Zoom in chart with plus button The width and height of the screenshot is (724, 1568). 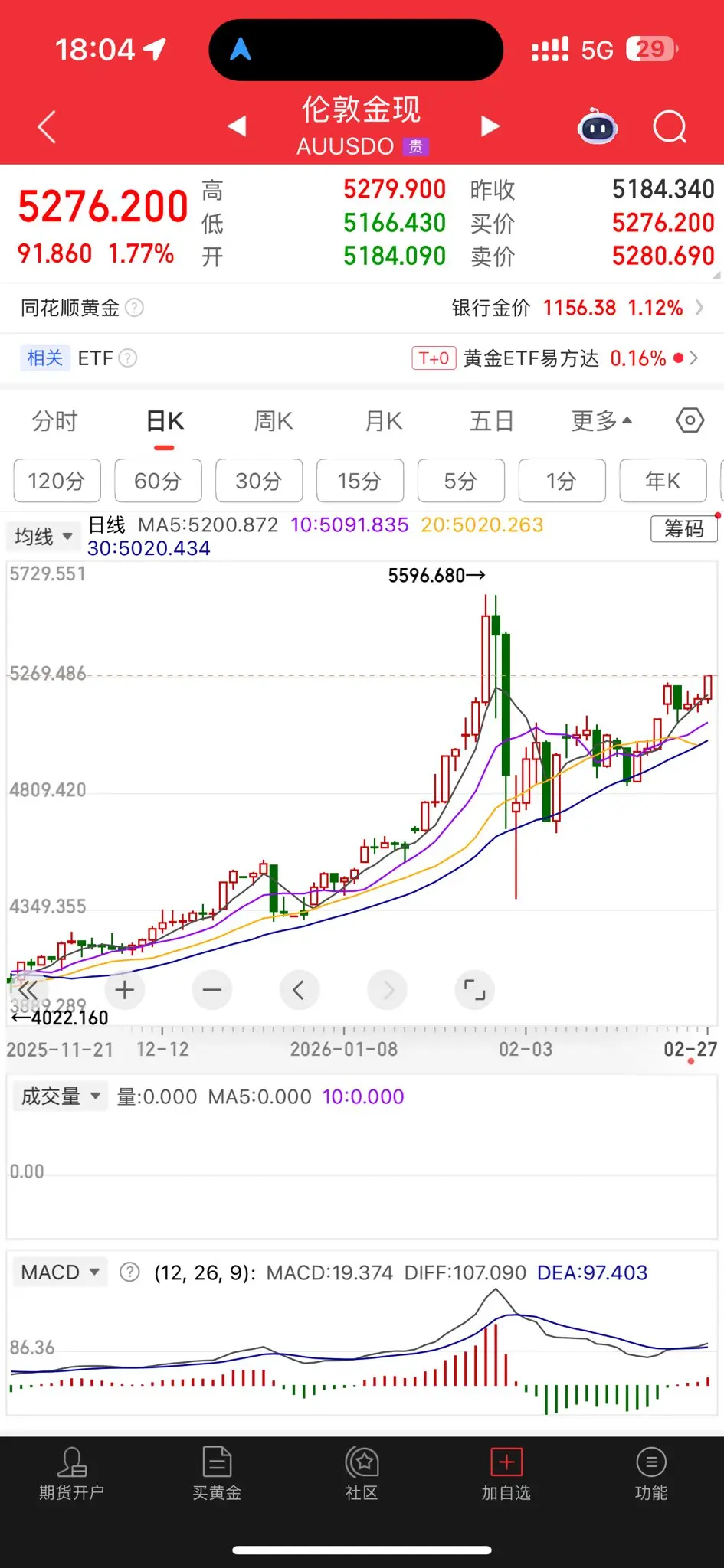tap(124, 990)
